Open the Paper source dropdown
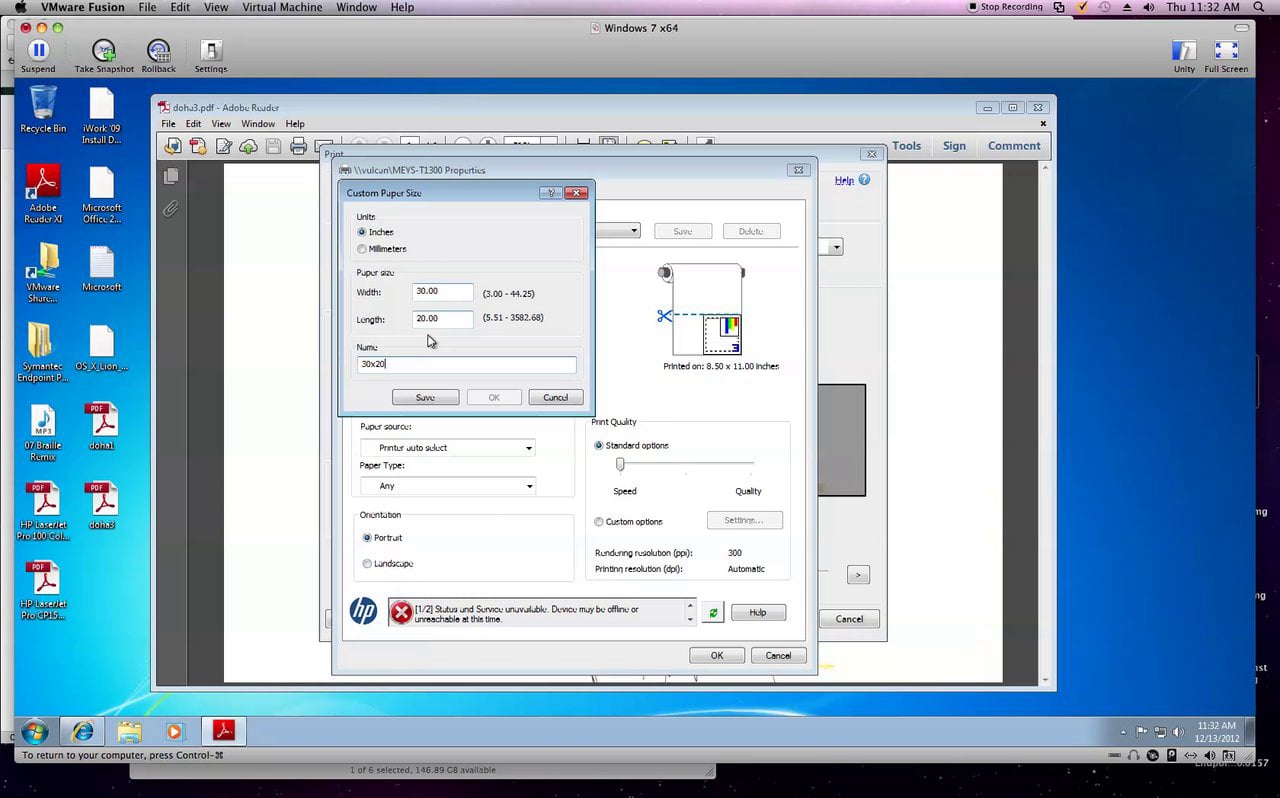Screen dimensions: 1280x798 coord(448,448)
